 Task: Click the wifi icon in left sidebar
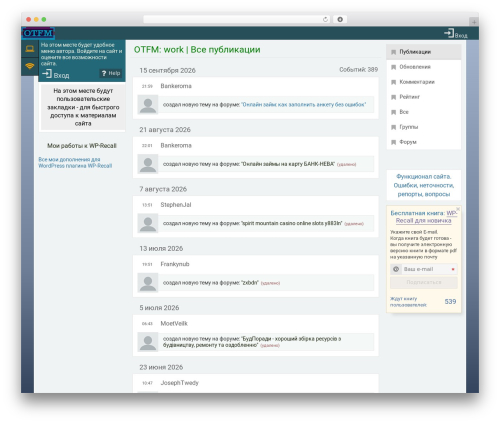30,66
